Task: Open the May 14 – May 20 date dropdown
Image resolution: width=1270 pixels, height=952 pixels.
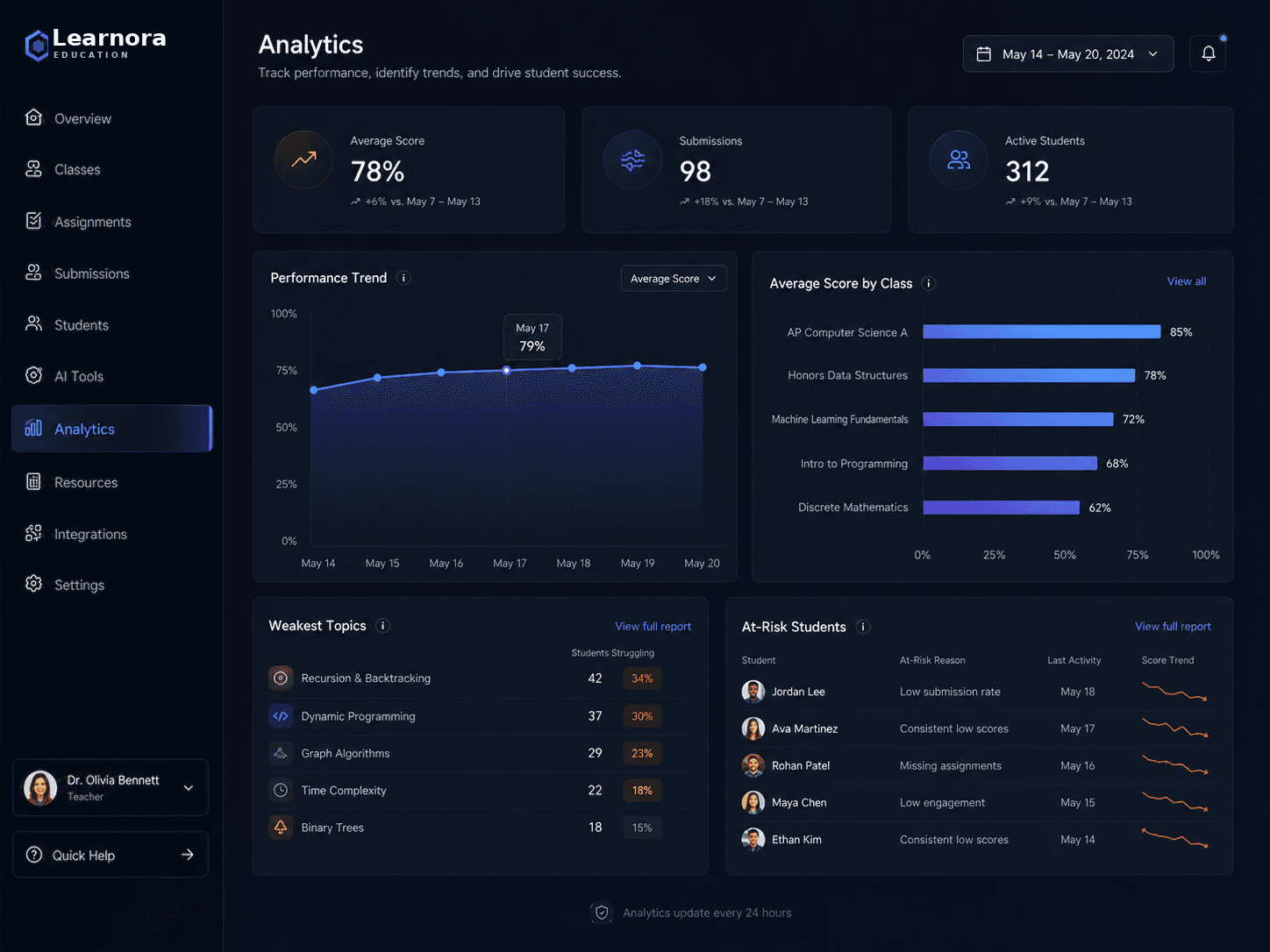Action: pos(1068,53)
